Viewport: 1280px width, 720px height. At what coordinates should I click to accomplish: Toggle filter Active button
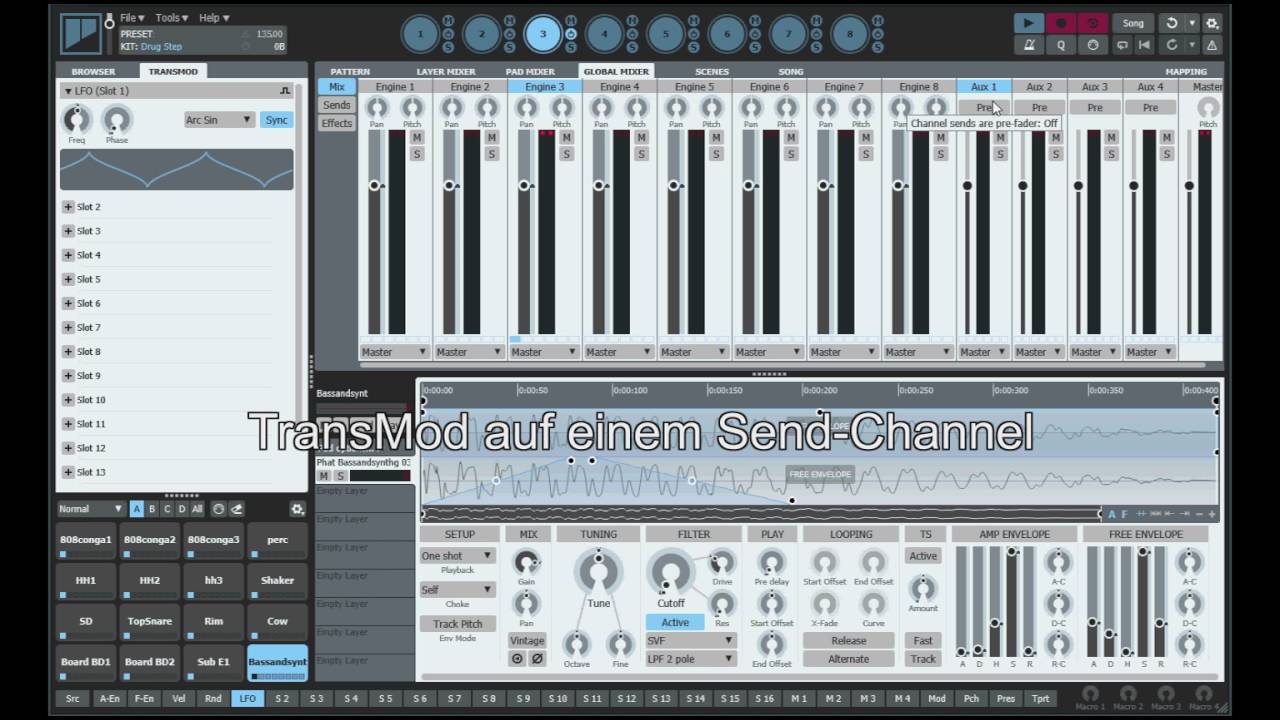675,622
